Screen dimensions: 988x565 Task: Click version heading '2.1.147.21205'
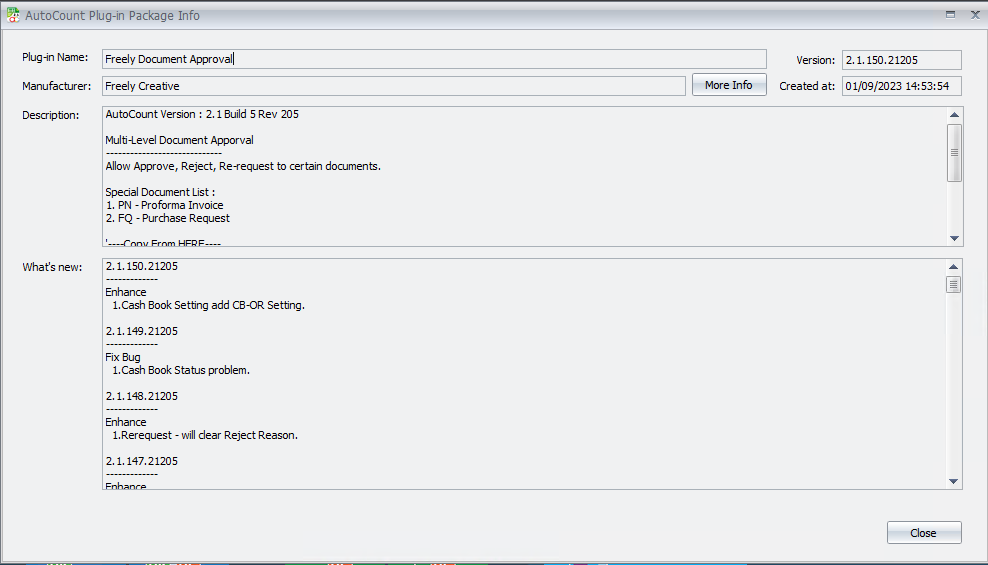[142, 461]
